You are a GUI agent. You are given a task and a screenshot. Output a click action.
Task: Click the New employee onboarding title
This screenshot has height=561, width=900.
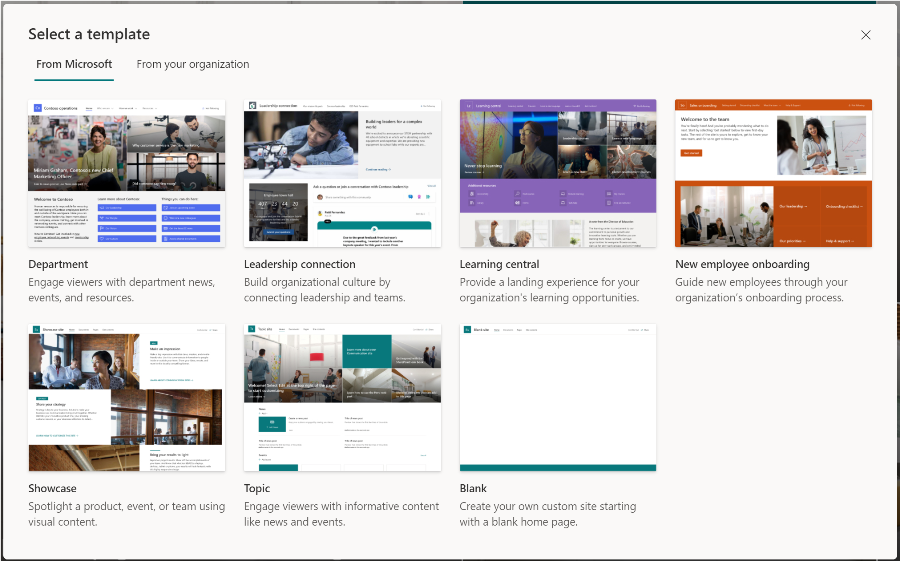click(742, 265)
